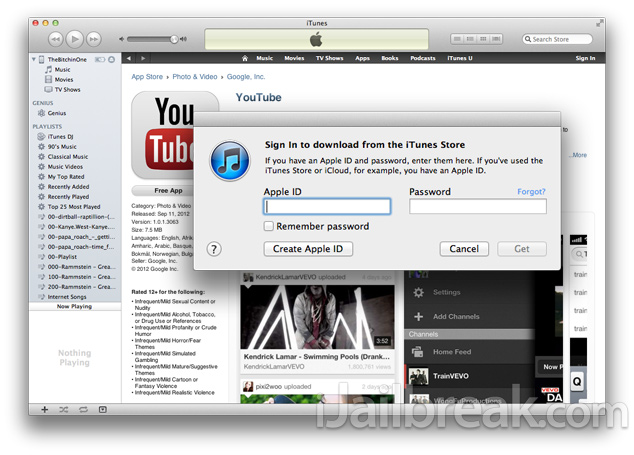Open the Apps store tab
The width and height of the screenshot is (634, 455).
(x=362, y=58)
